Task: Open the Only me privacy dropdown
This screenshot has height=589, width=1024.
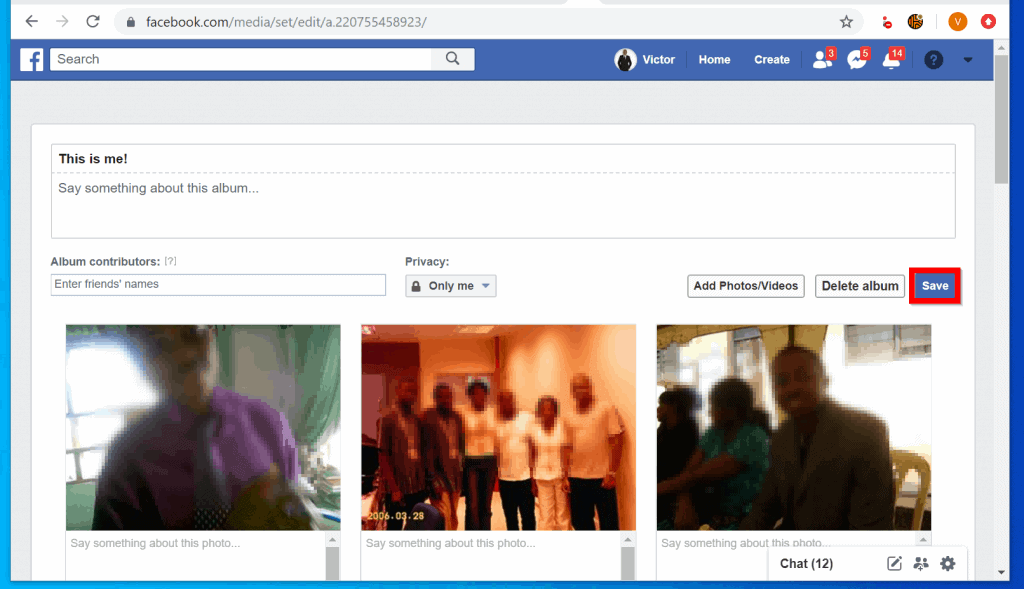Action: 451,286
